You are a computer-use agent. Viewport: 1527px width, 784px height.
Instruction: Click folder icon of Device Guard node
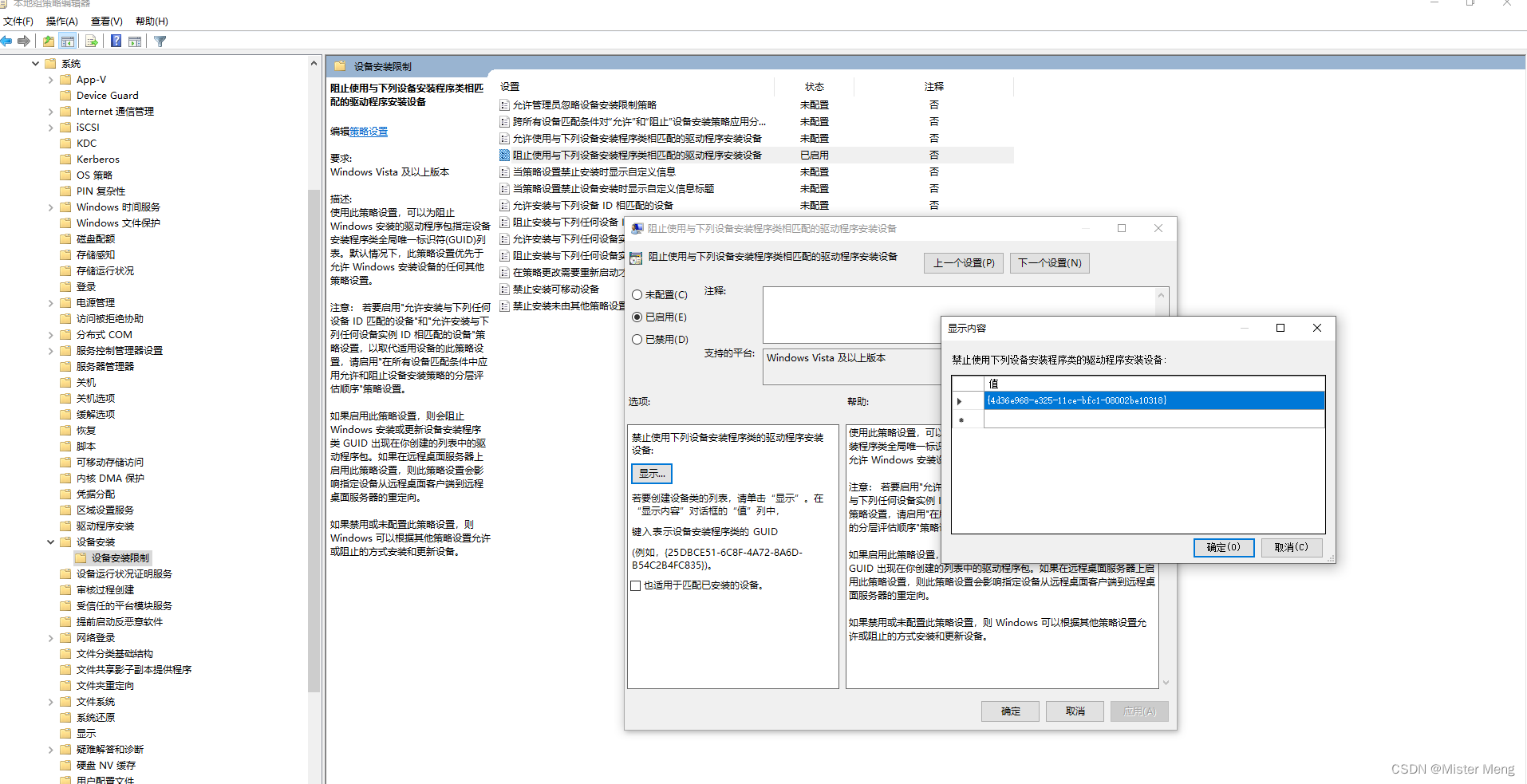(66, 96)
